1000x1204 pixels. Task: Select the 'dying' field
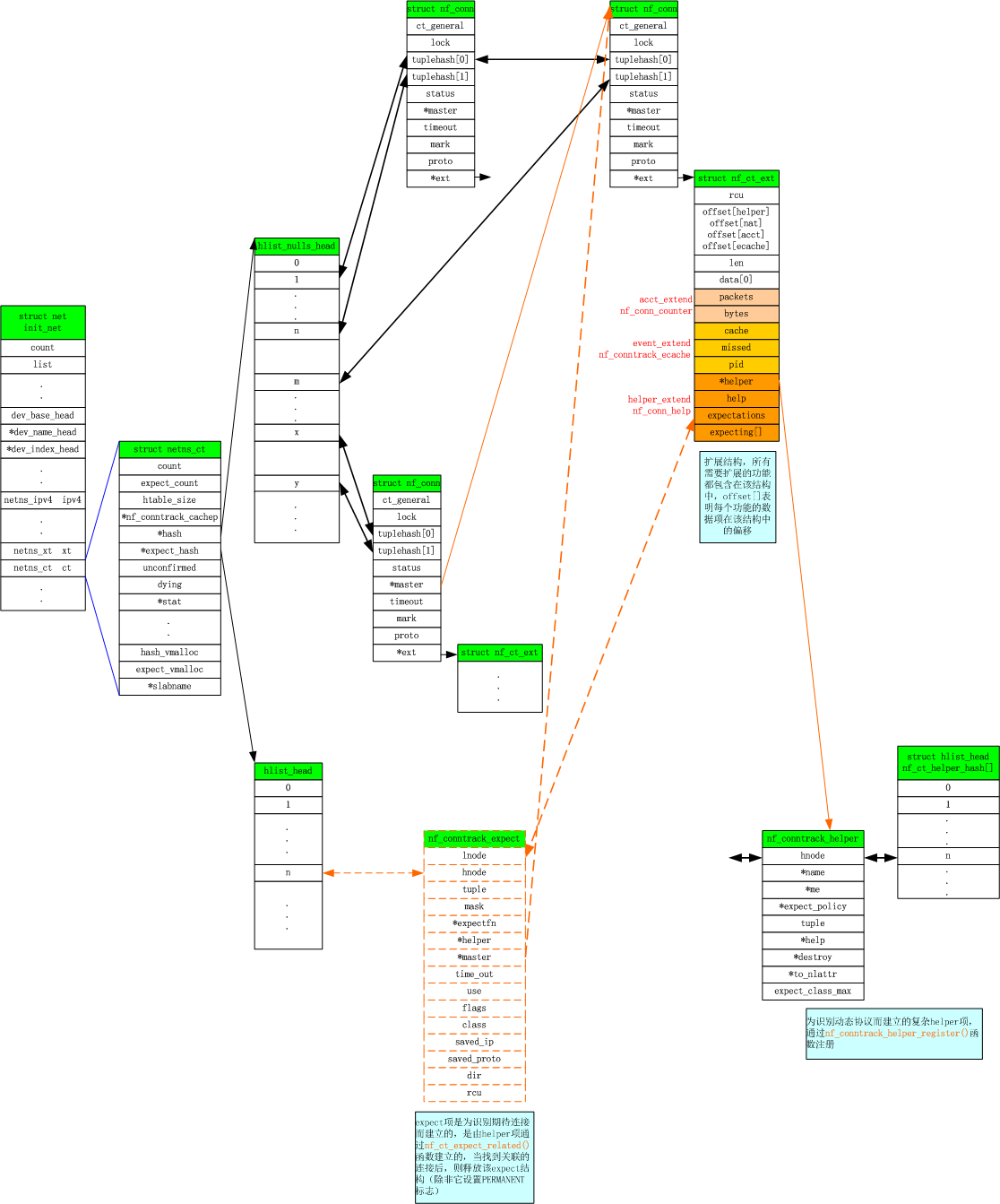(170, 585)
